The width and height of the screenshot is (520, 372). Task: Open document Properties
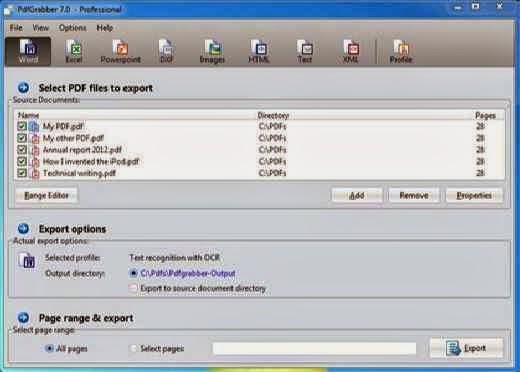[474, 195]
